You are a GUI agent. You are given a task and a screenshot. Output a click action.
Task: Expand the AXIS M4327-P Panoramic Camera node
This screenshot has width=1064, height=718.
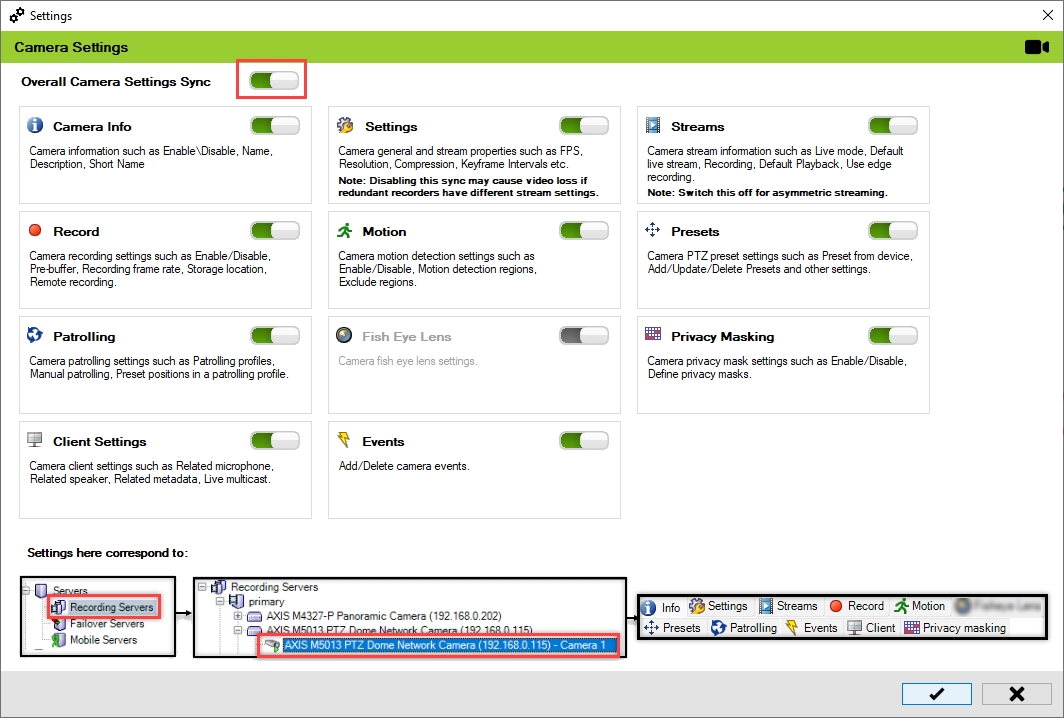[238, 616]
